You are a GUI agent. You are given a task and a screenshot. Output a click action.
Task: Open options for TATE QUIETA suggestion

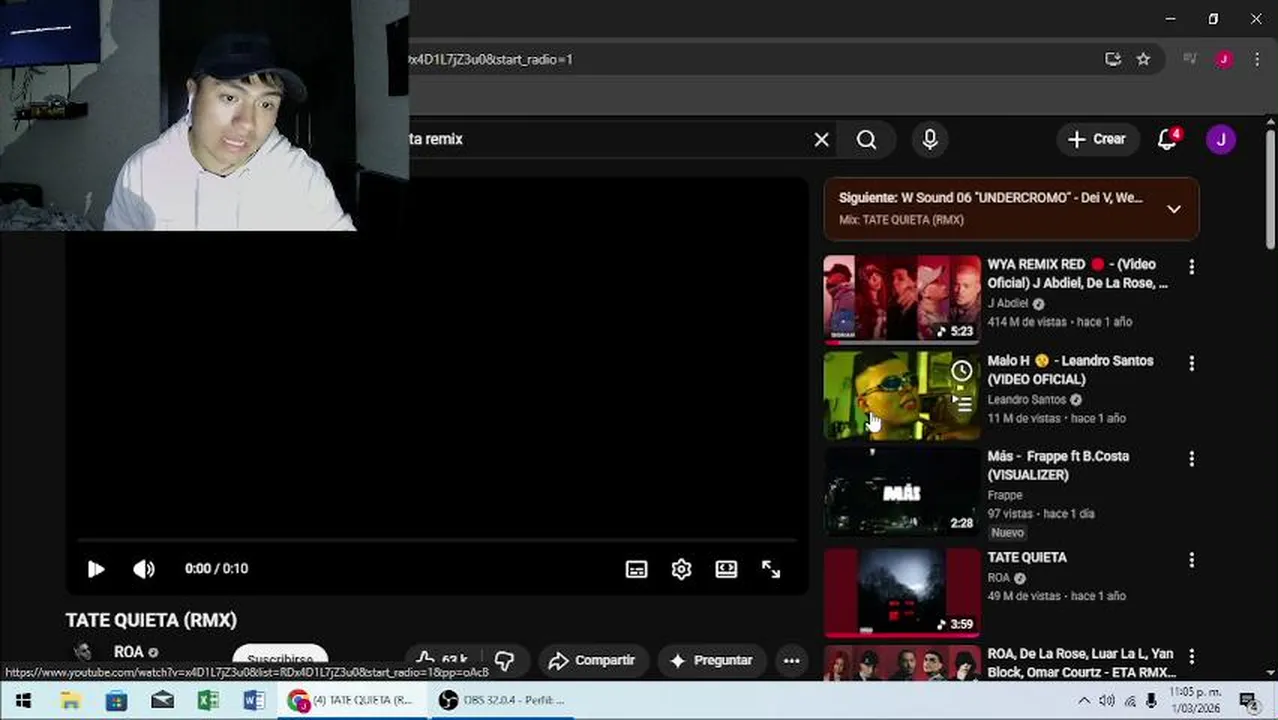(x=1191, y=560)
